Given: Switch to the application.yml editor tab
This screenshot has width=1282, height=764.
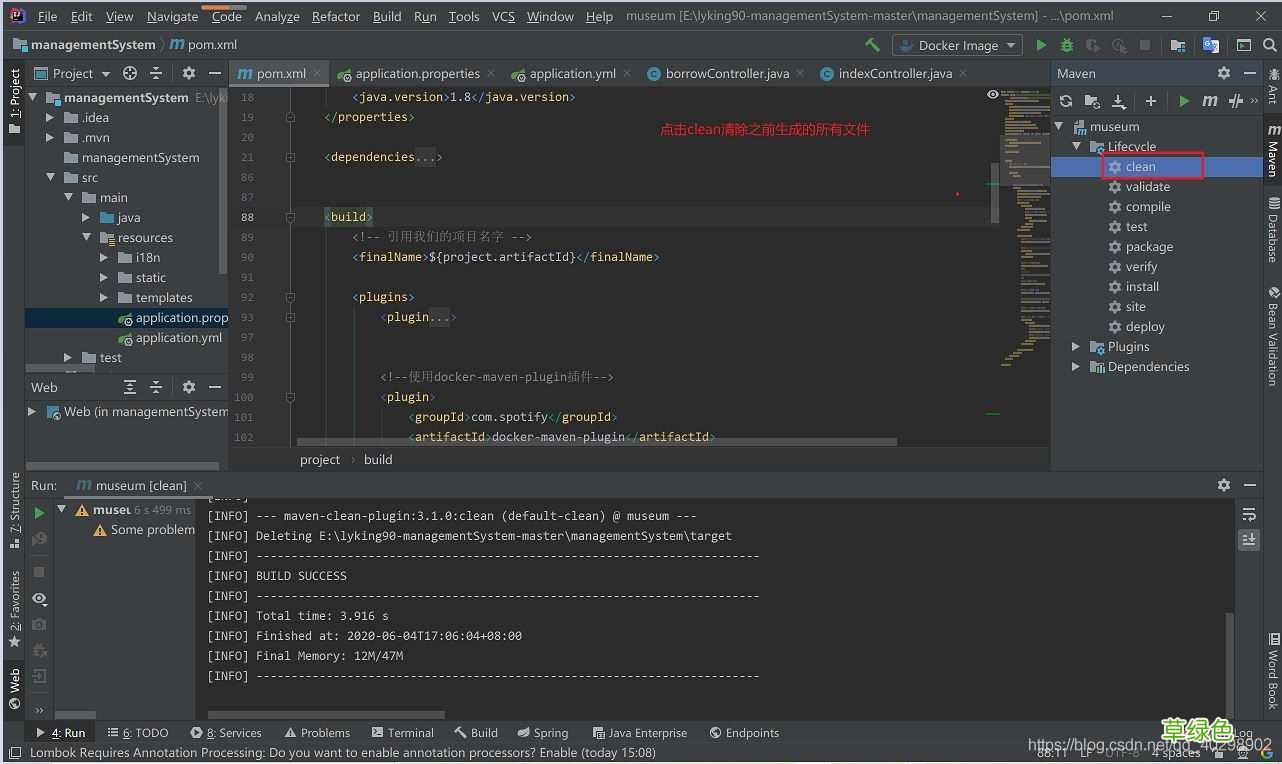Looking at the screenshot, I should (572, 73).
